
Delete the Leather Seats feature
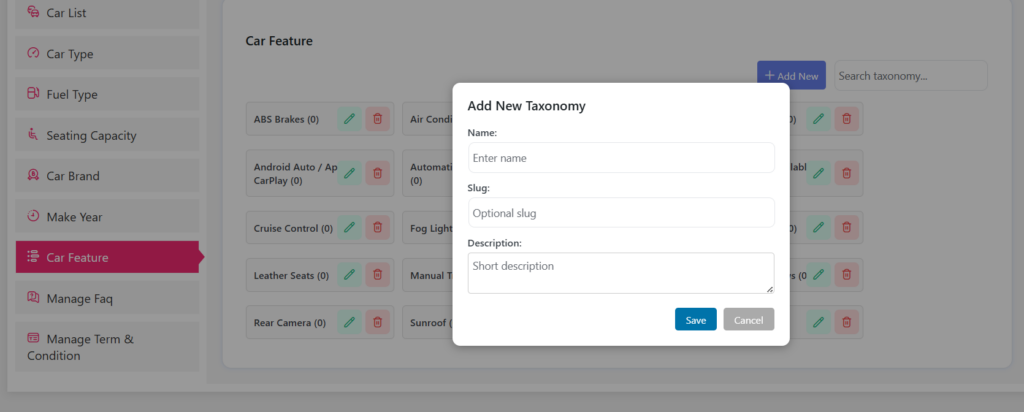pyautogui.click(x=377, y=274)
